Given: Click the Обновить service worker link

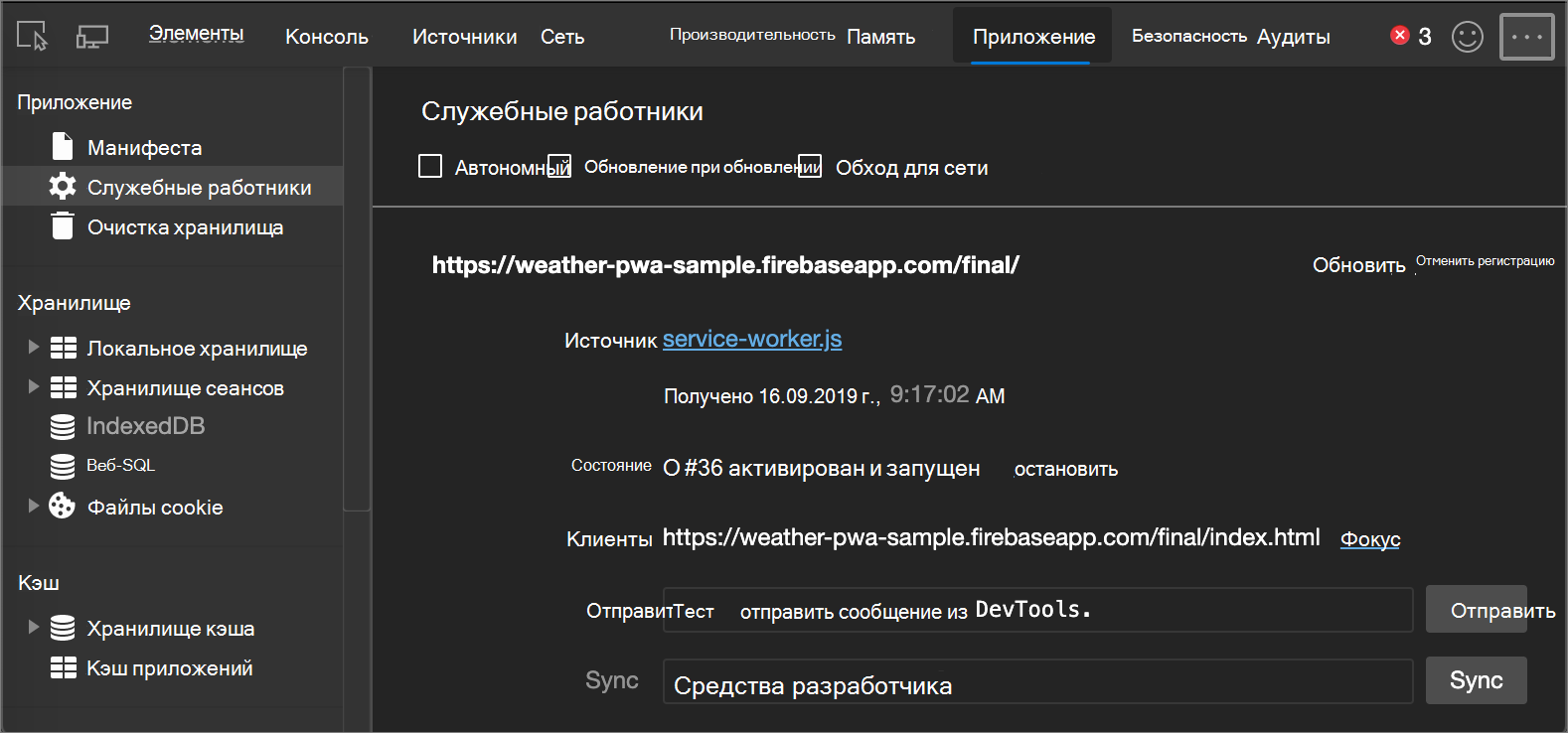Looking at the screenshot, I should click(x=1358, y=265).
